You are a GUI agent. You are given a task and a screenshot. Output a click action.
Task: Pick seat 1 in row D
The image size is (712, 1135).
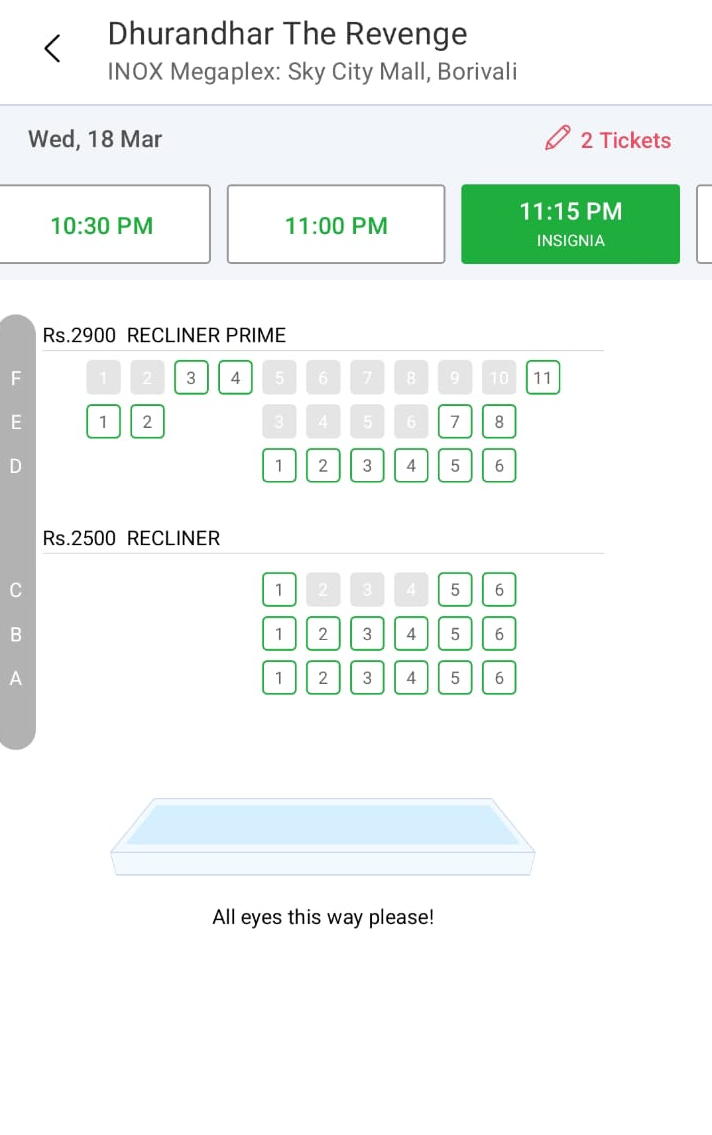(x=279, y=466)
